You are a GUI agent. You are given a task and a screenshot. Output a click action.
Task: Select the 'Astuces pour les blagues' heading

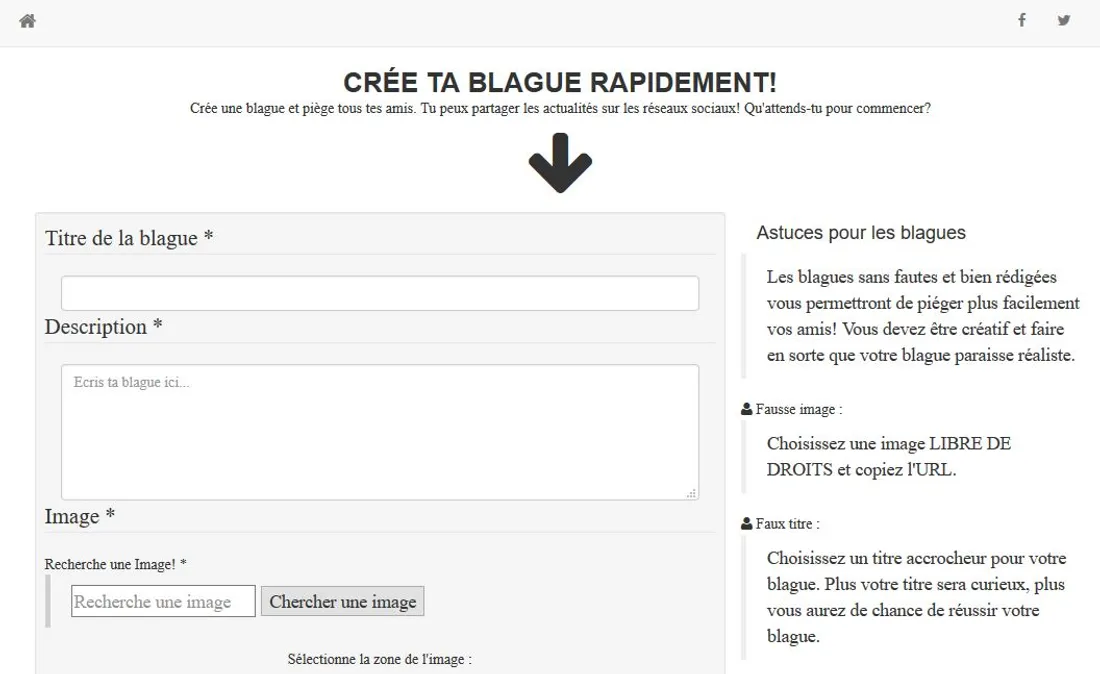tap(861, 233)
